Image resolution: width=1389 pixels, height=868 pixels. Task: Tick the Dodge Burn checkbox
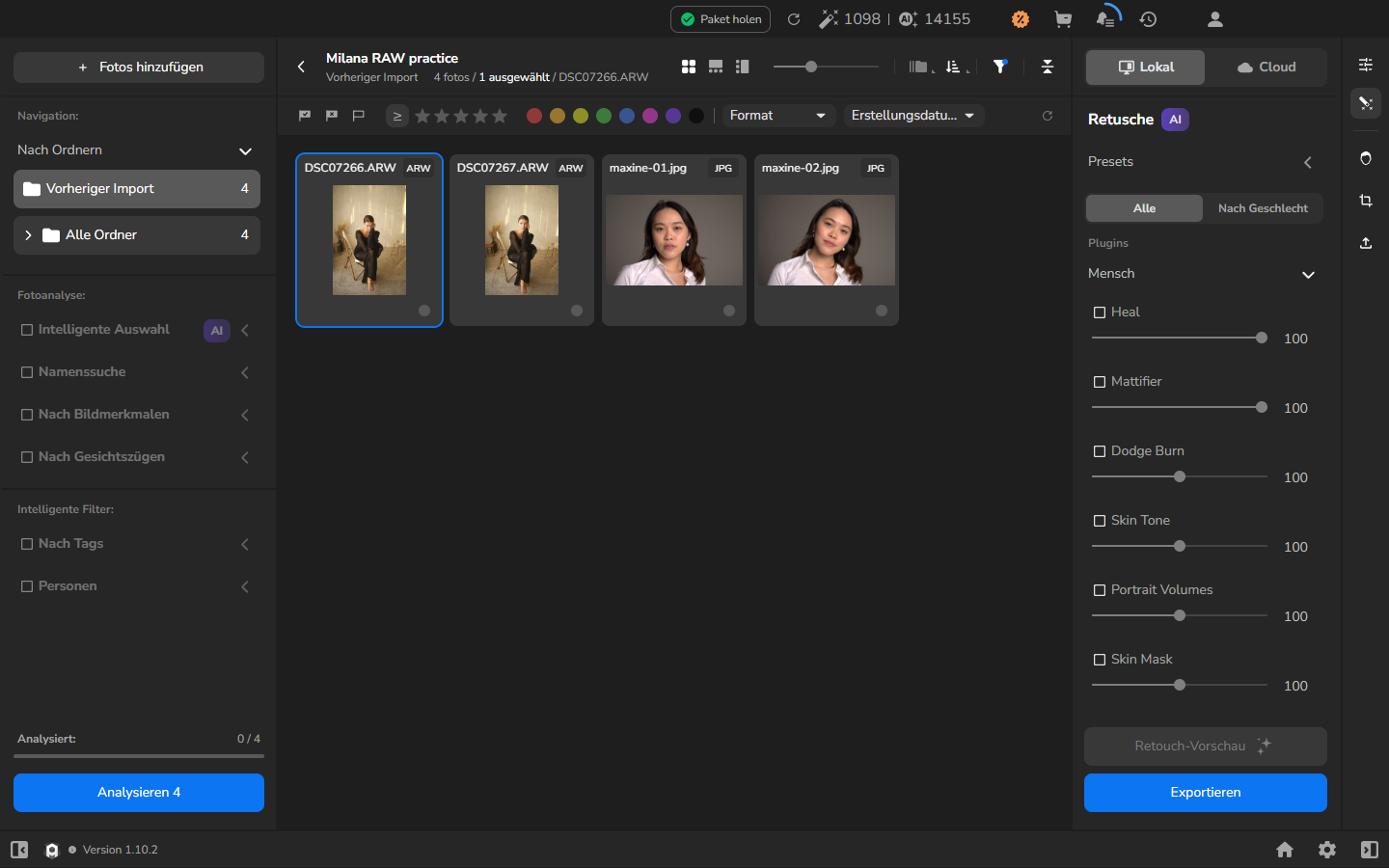pyautogui.click(x=1100, y=451)
